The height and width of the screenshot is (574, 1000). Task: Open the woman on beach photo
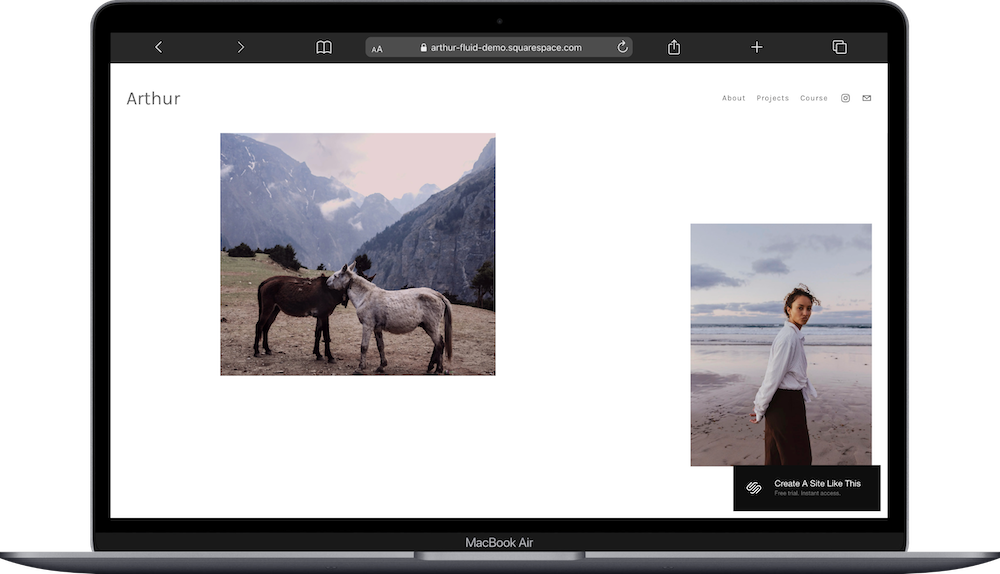coord(781,344)
